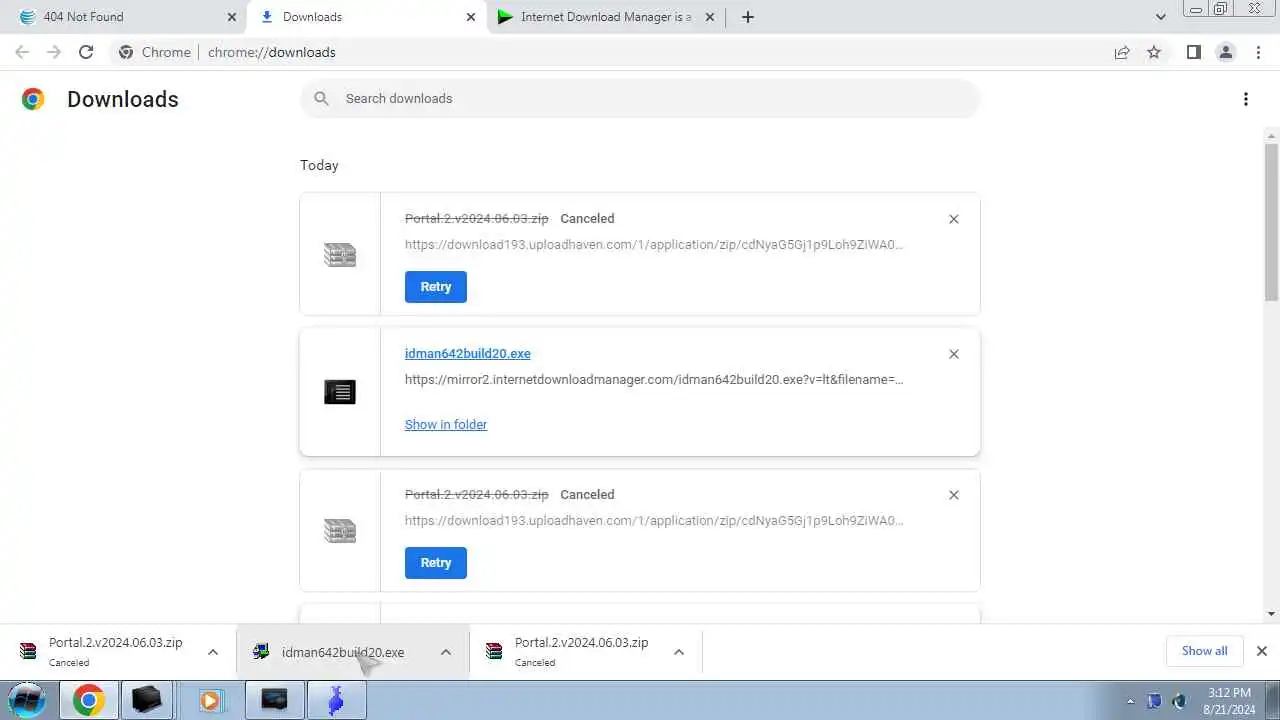Bookmark this page with star icon
This screenshot has height=720, width=1280.
1154,52
